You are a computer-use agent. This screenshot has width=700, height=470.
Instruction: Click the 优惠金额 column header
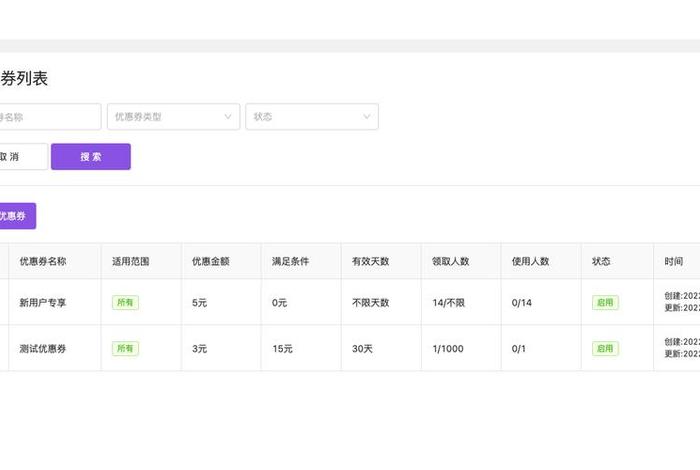coord(211,261)
